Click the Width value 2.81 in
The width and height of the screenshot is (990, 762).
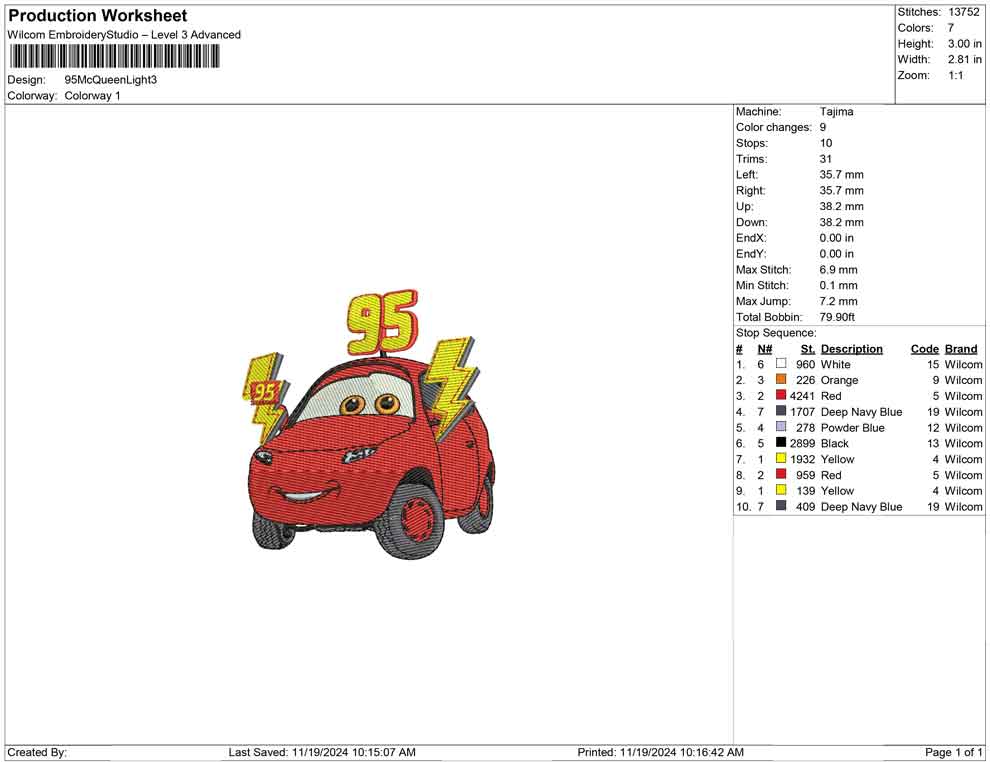964,59
